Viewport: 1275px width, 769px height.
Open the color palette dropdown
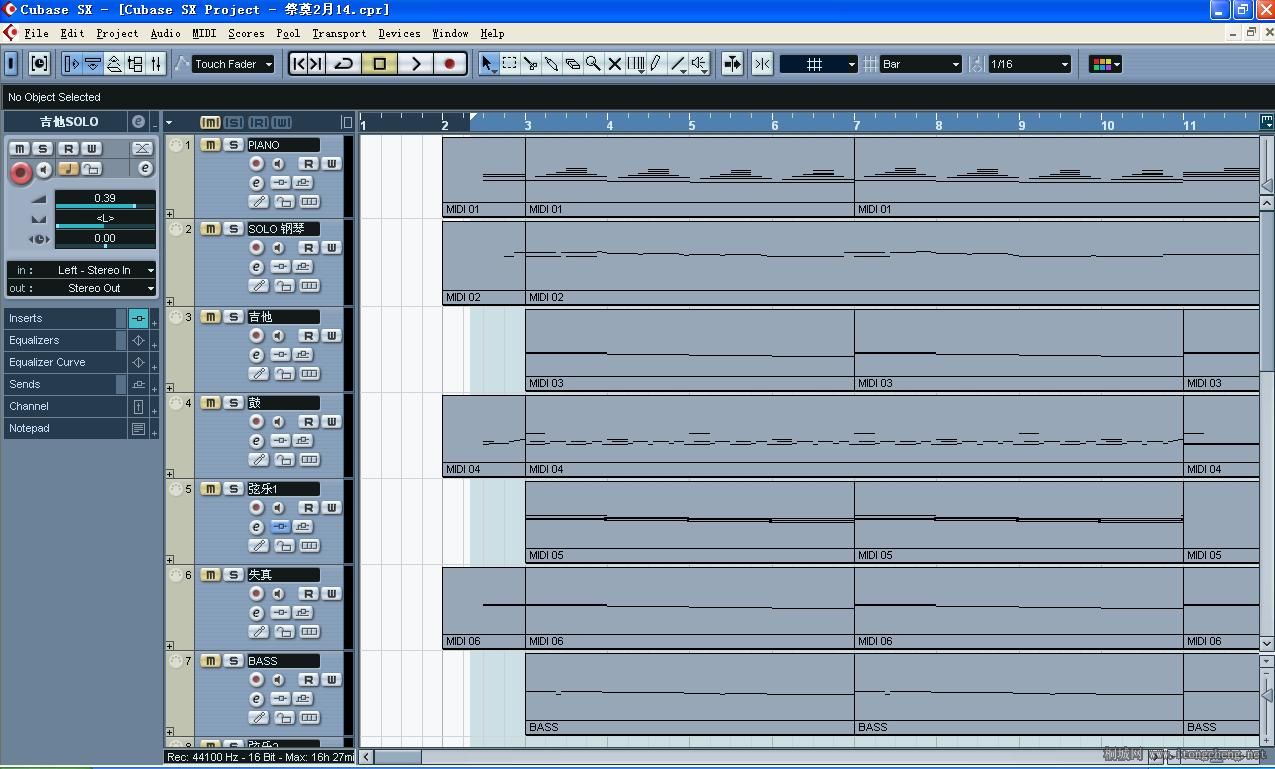click(x=1105, y=64)
